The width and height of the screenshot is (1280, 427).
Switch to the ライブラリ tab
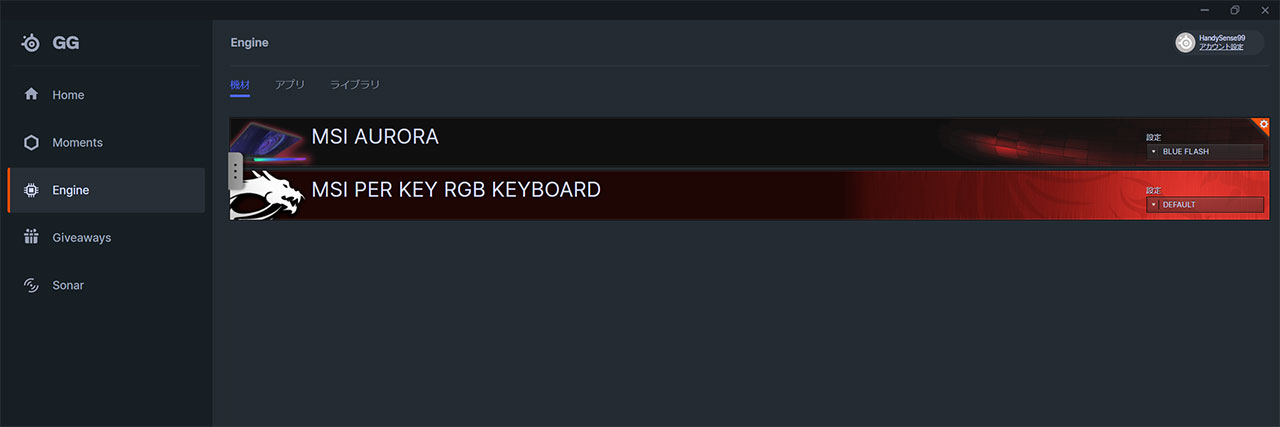[355, 85]
